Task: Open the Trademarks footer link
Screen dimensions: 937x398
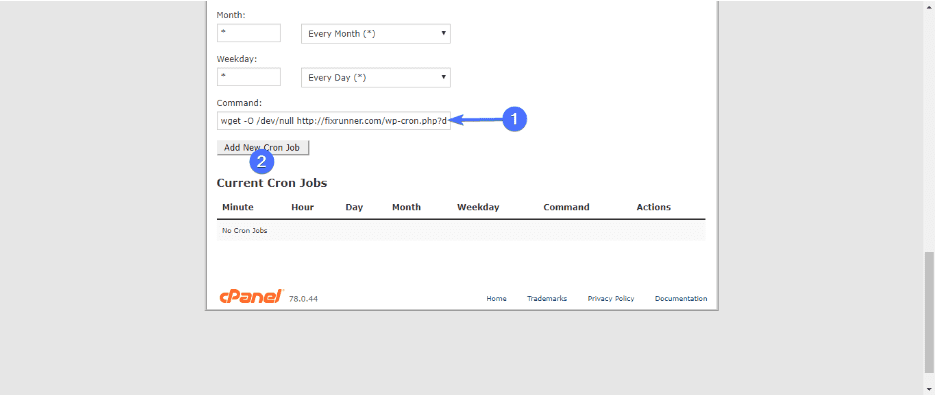Action: pyautogui.click(x=547, y=299)
